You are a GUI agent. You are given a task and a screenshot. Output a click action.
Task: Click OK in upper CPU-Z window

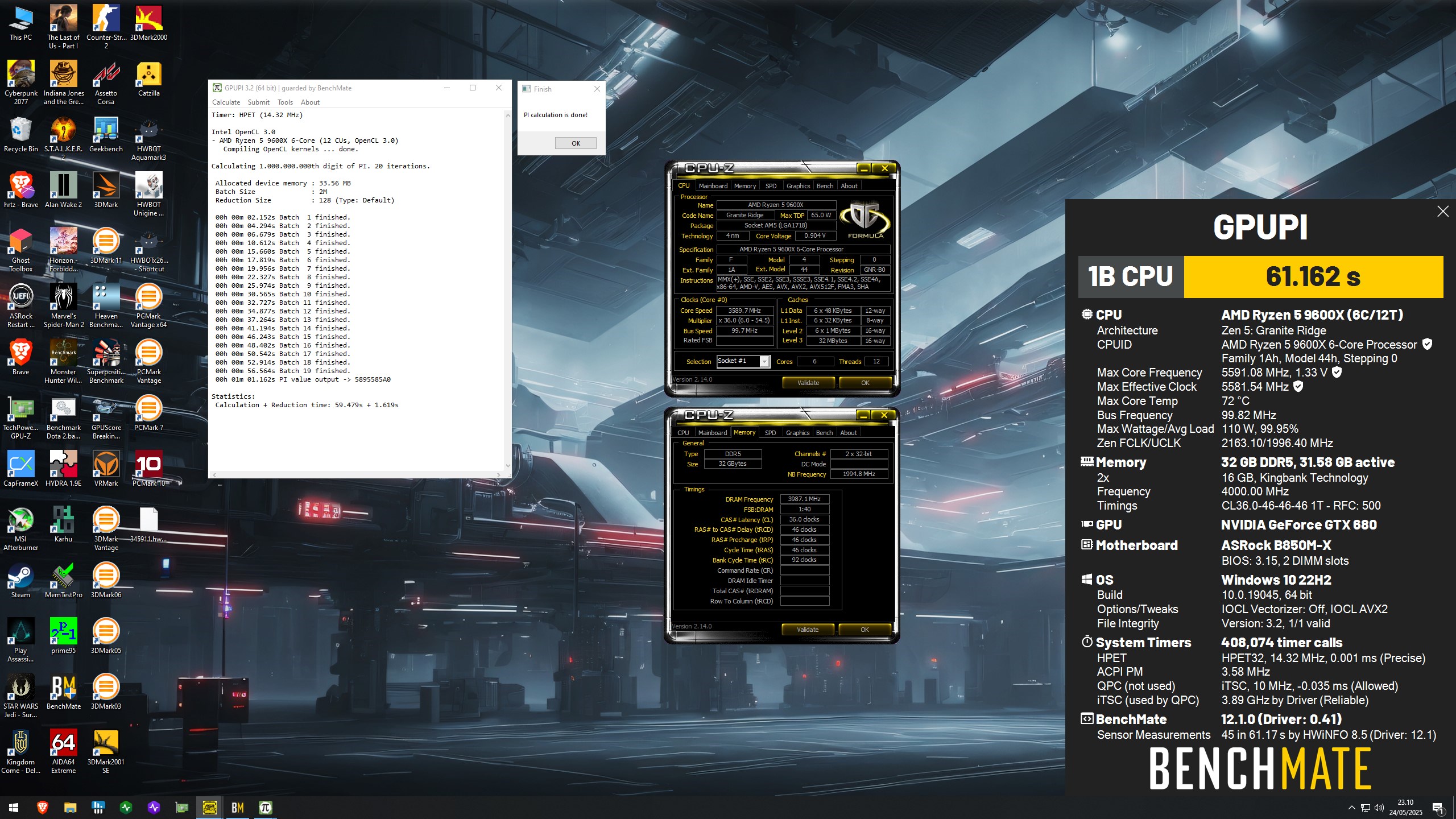864,383
